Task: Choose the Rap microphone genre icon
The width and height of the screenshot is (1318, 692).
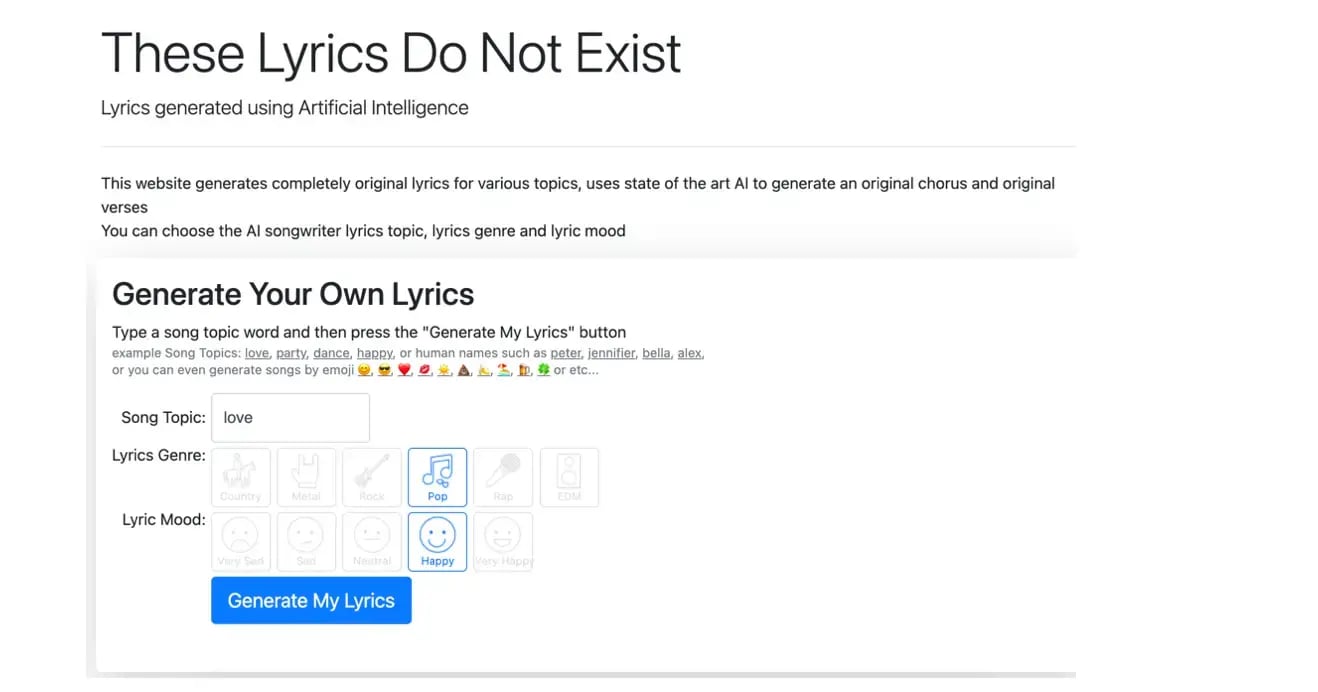Action: [x=503, y=477]
